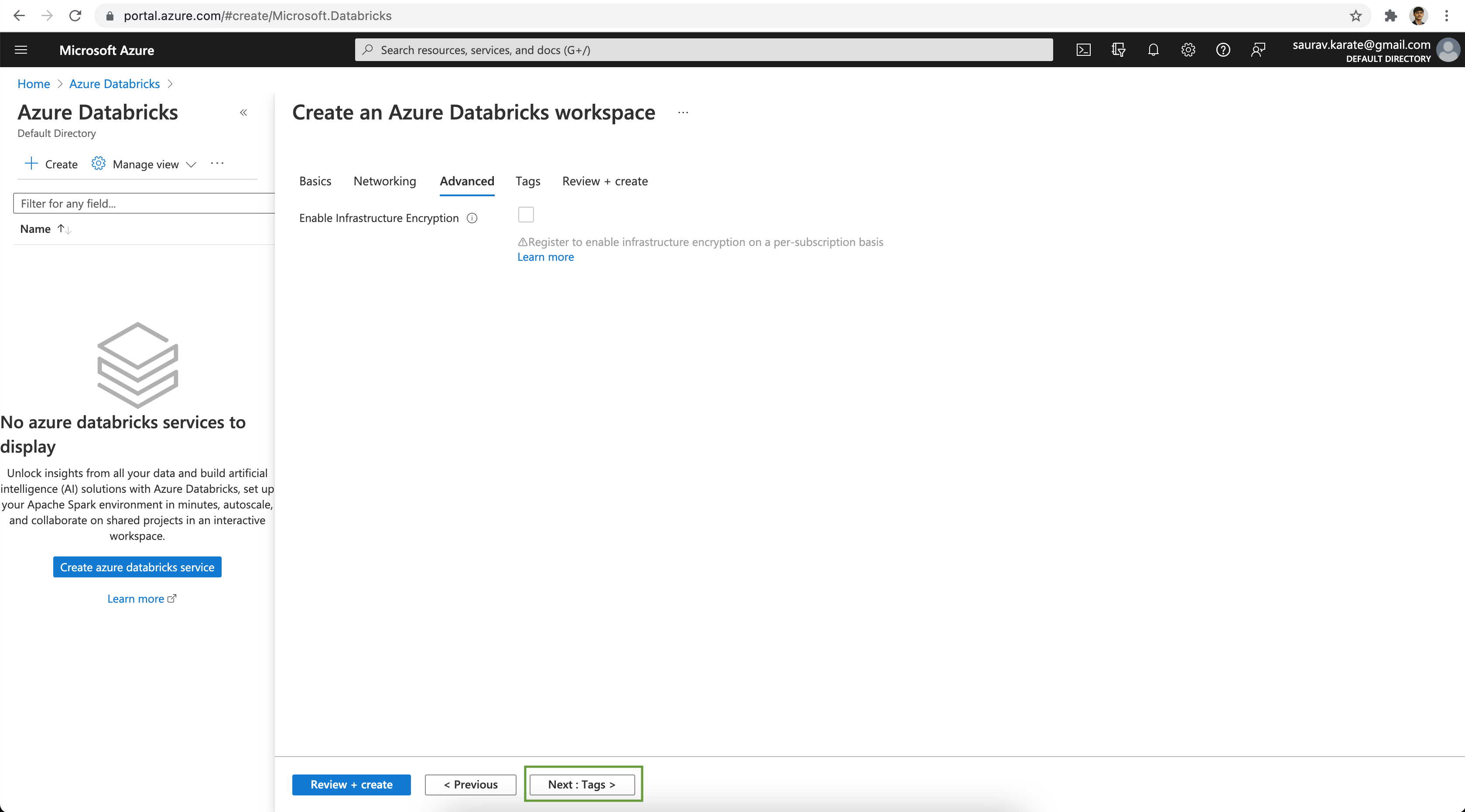Focus the Search resources, services, and docs box
Image resolution: width=1465 pixels, height=812 pixels.
[x=704, y=50]
